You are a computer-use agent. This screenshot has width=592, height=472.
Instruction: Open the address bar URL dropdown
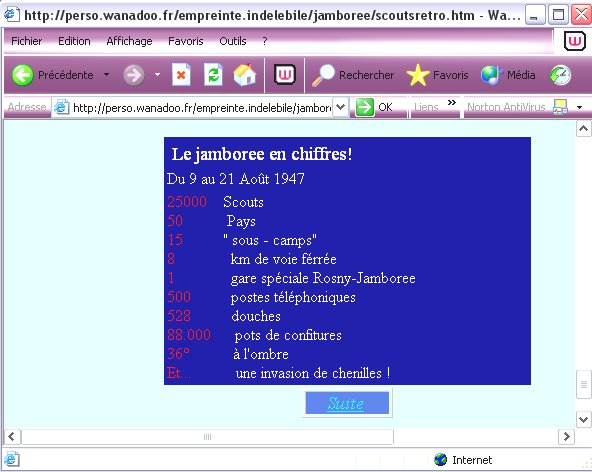(341, 107)
